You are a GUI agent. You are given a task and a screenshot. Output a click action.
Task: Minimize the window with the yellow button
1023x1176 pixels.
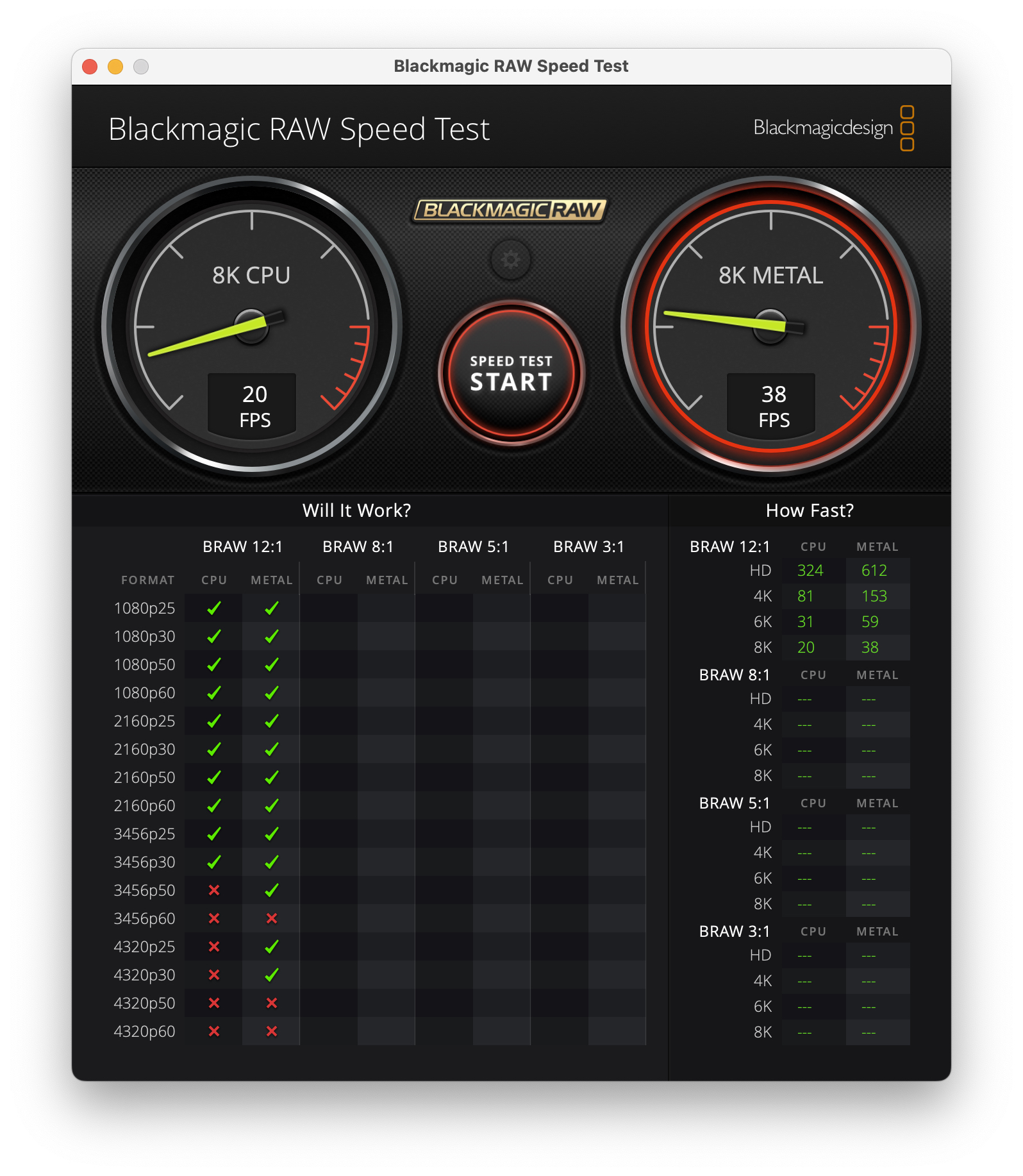tap(115, 67)
